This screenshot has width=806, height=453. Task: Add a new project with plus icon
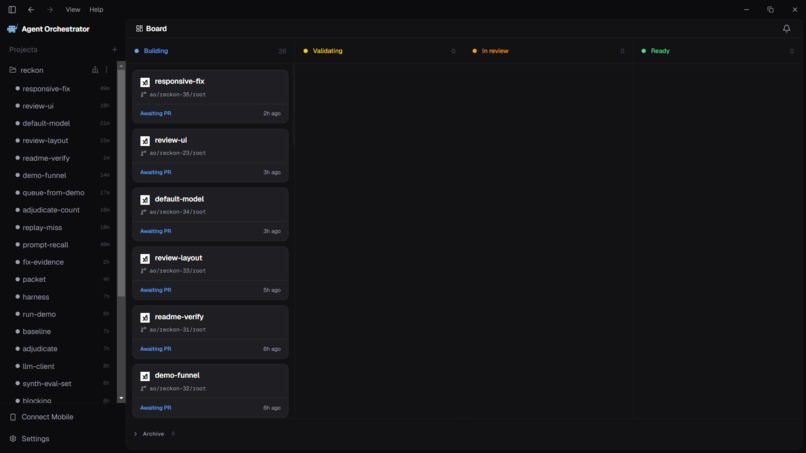click(114, 49)
